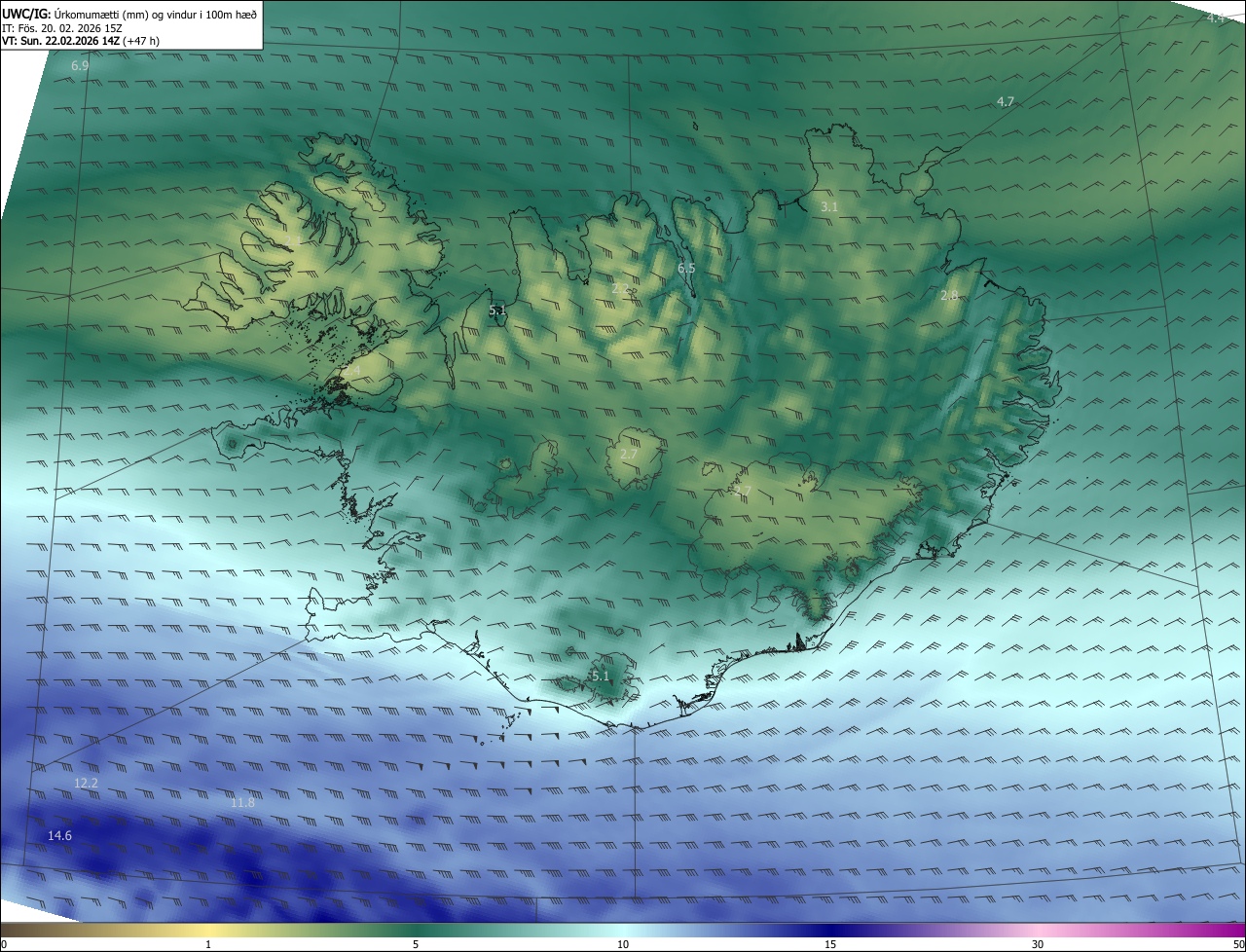Click the colorbar tick label 0
Image resolution: width=1246 pixels, height=952 pixels.
click(4, 944)
